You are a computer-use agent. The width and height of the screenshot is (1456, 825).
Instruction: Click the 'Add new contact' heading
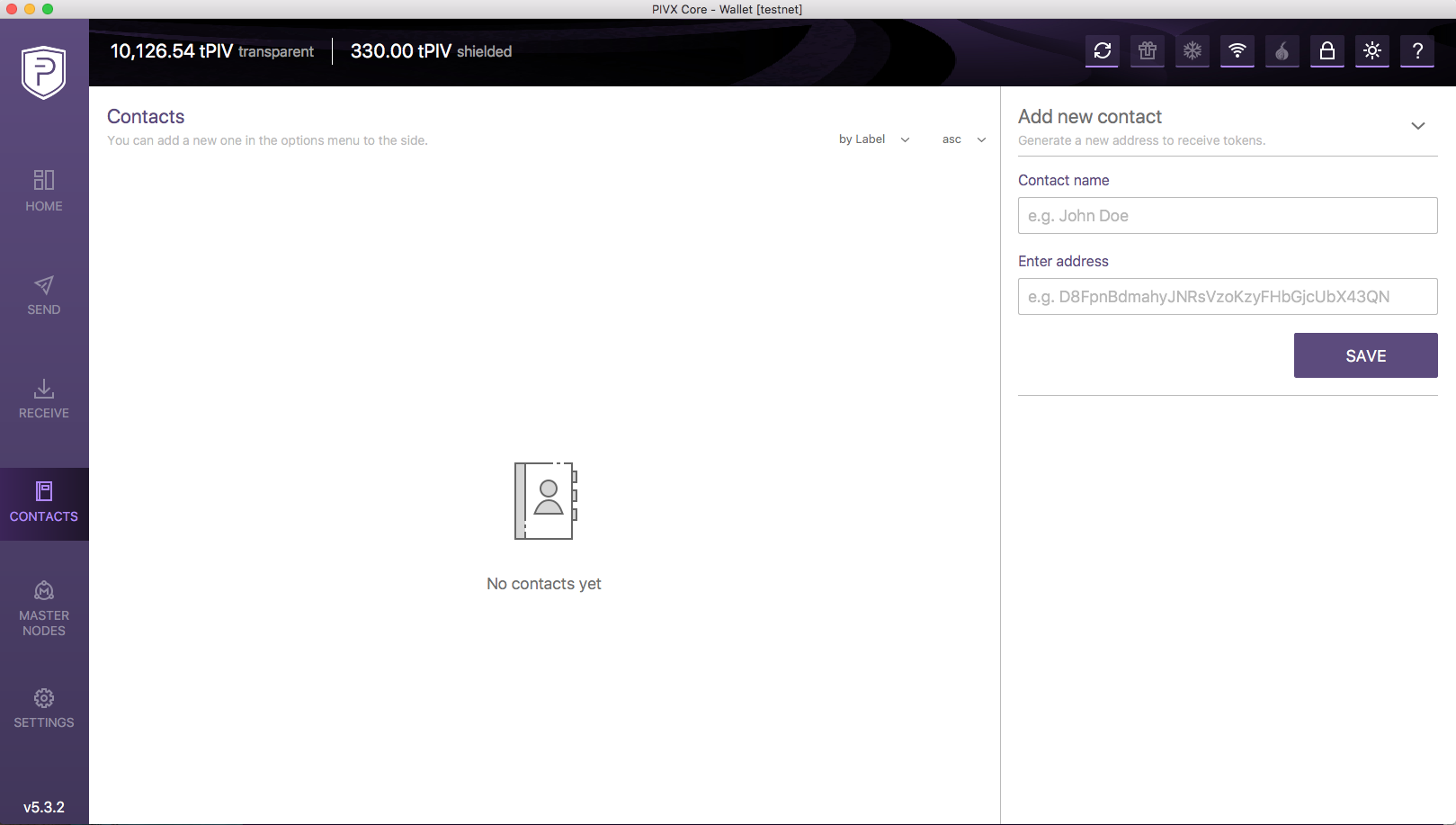1090,117
